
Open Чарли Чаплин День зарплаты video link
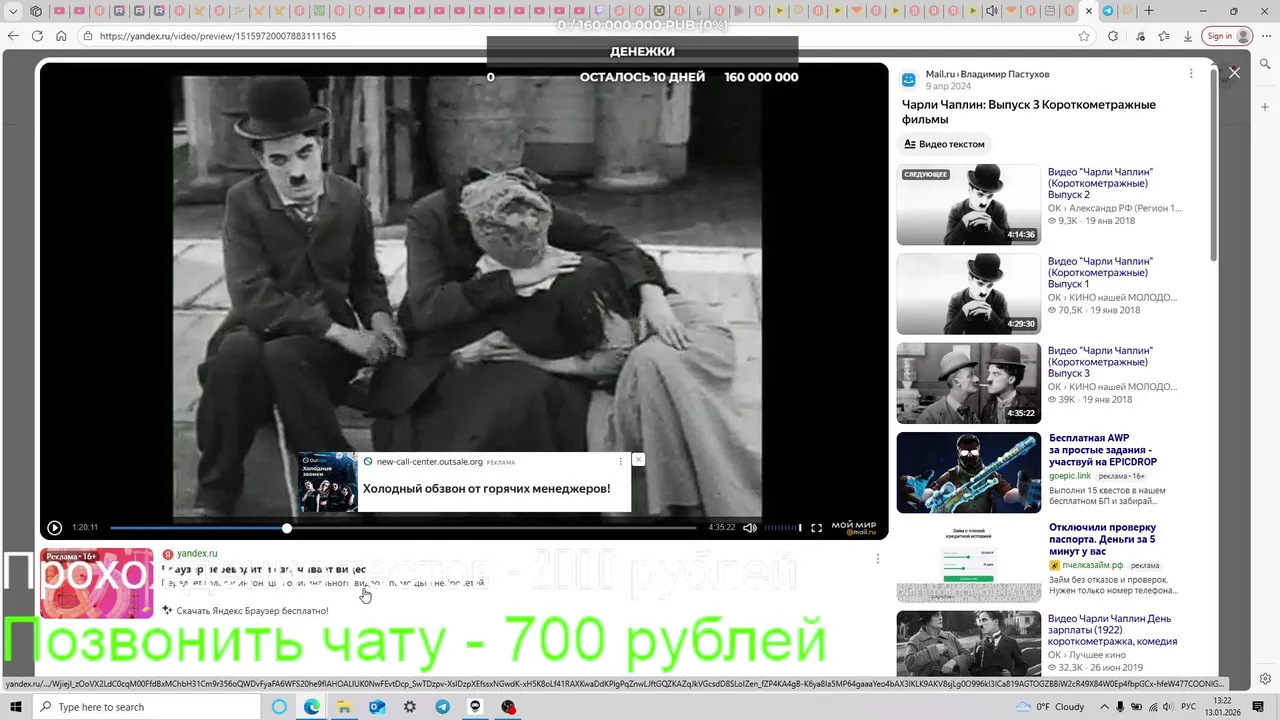pyautogui.click(x=1113, y=629)
